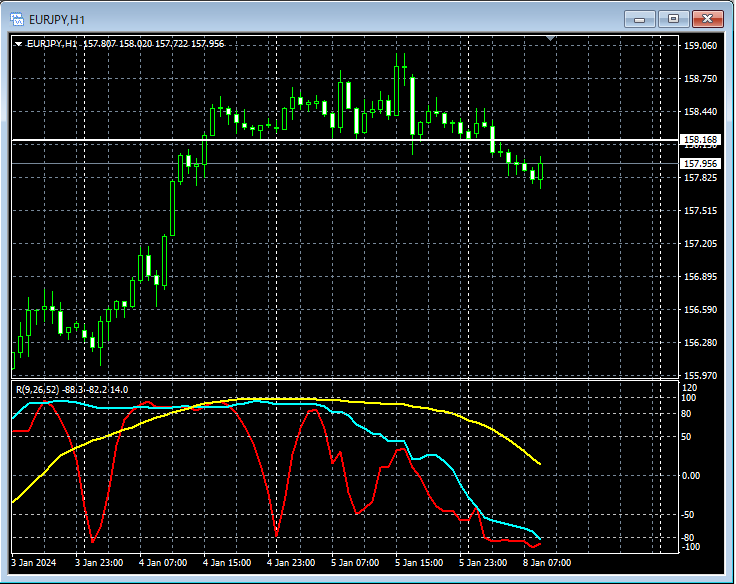Click the 3 Jan 23:00 time label
This screenshot has height=584, width=736.
(x=99, y=562)
